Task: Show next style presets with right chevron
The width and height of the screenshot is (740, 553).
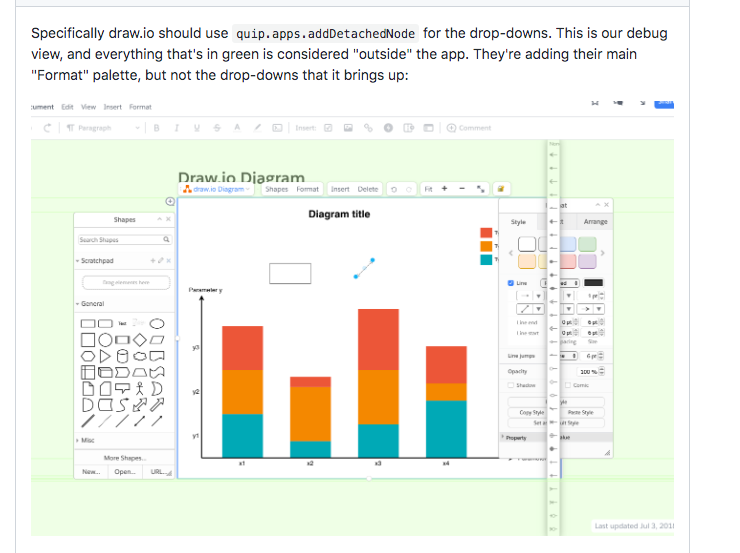Action: pos(603,253)
